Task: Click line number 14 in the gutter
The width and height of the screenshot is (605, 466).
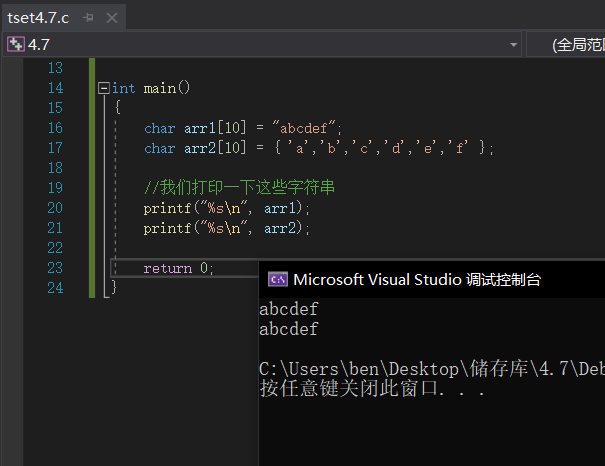Action: coord(54,88)
